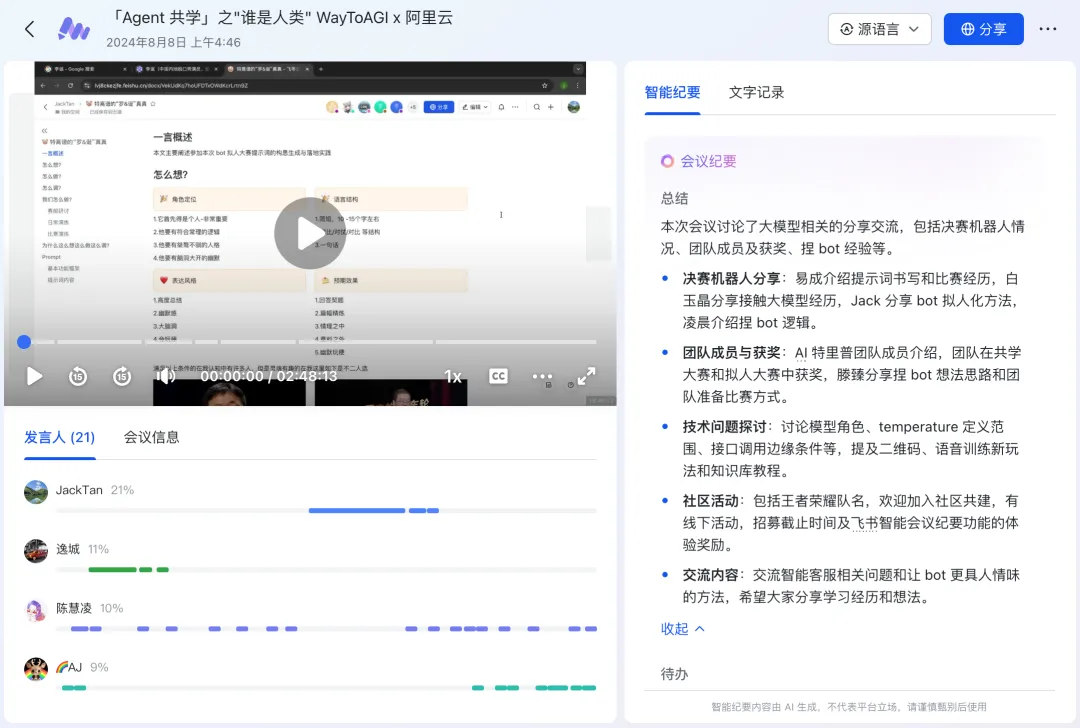Click the AI-generated disclaimer footer text
The height and width of the screenshot is (728, 1080).
[849, 707]
